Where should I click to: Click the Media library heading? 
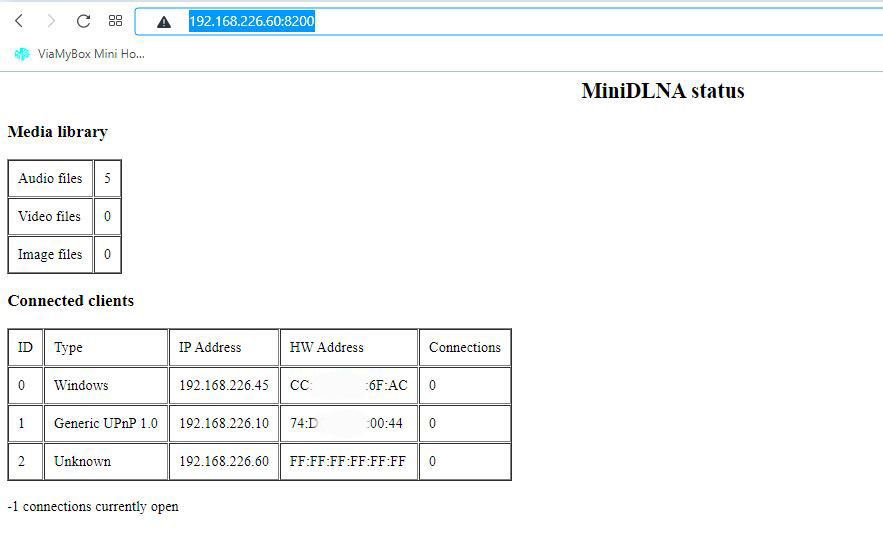click(57, 132)
